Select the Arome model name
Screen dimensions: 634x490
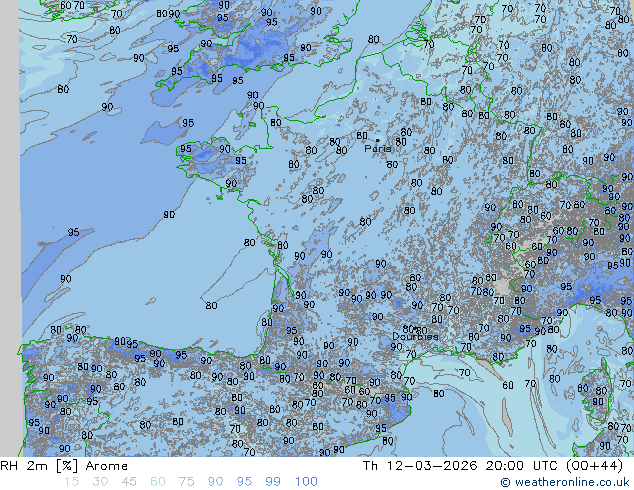coord(108,466)
